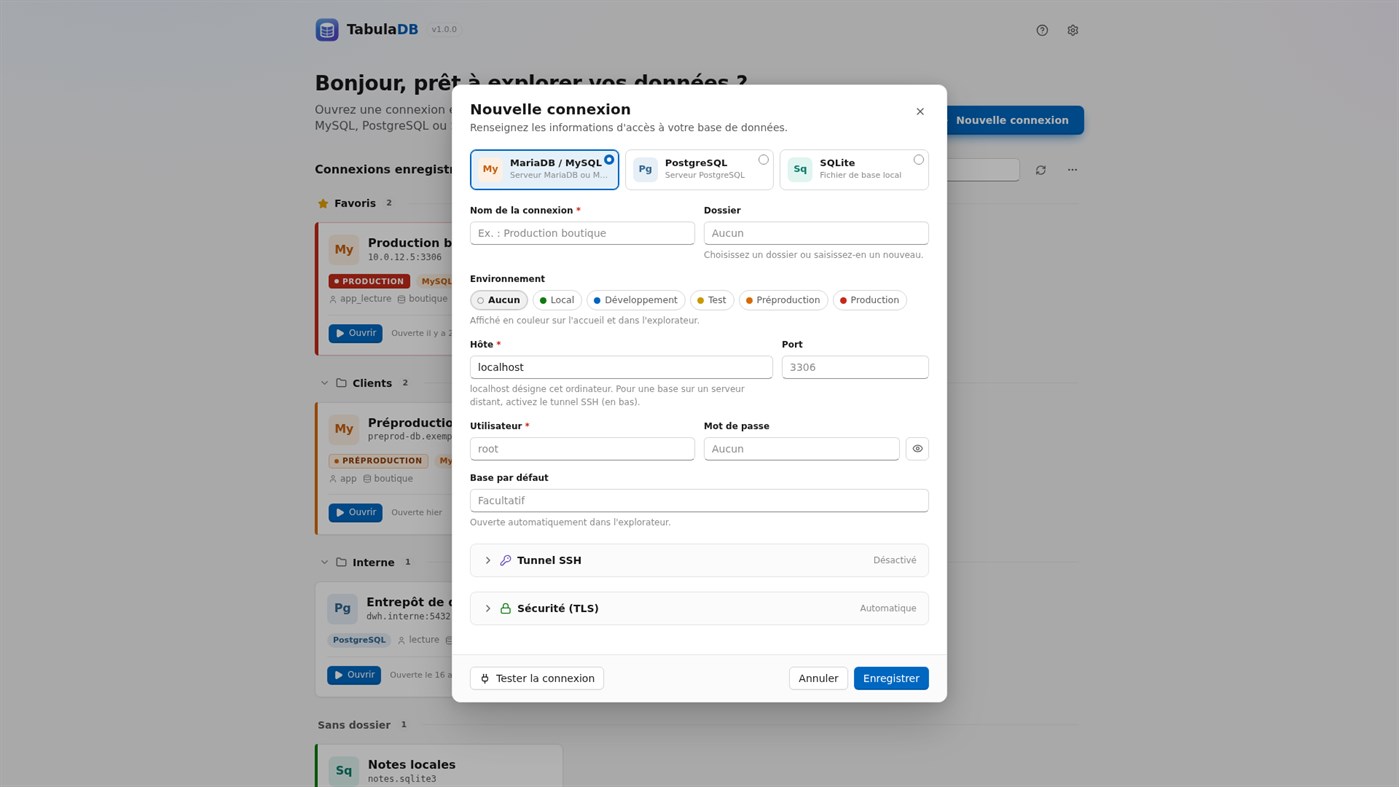The height and width of the screenshot is (787, 1399).
Task: Click the Nouvelle connexion header button
Action: [1012, 120]
